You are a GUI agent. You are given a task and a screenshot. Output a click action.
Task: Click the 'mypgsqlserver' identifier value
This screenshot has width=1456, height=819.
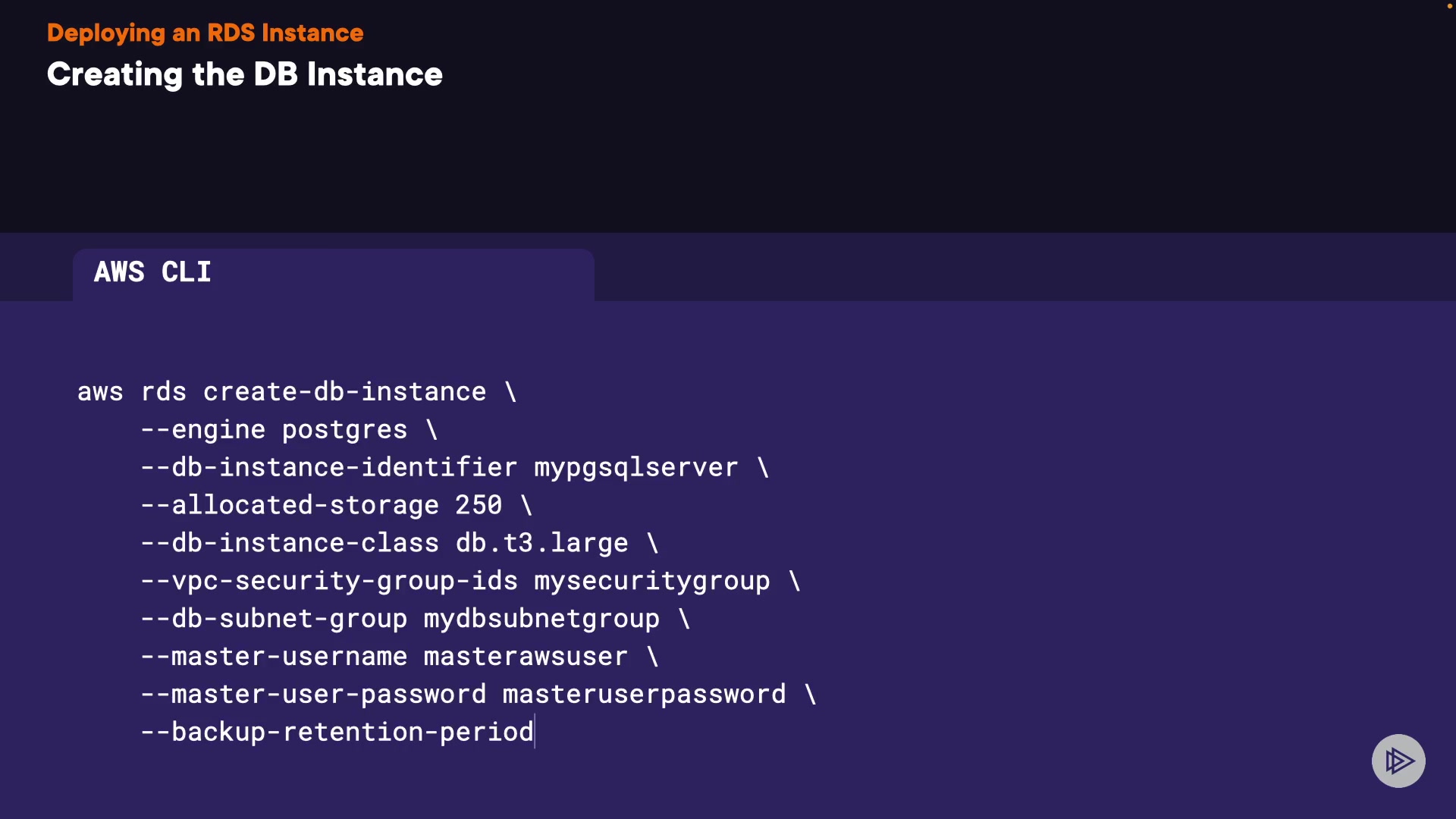[635, 468]
